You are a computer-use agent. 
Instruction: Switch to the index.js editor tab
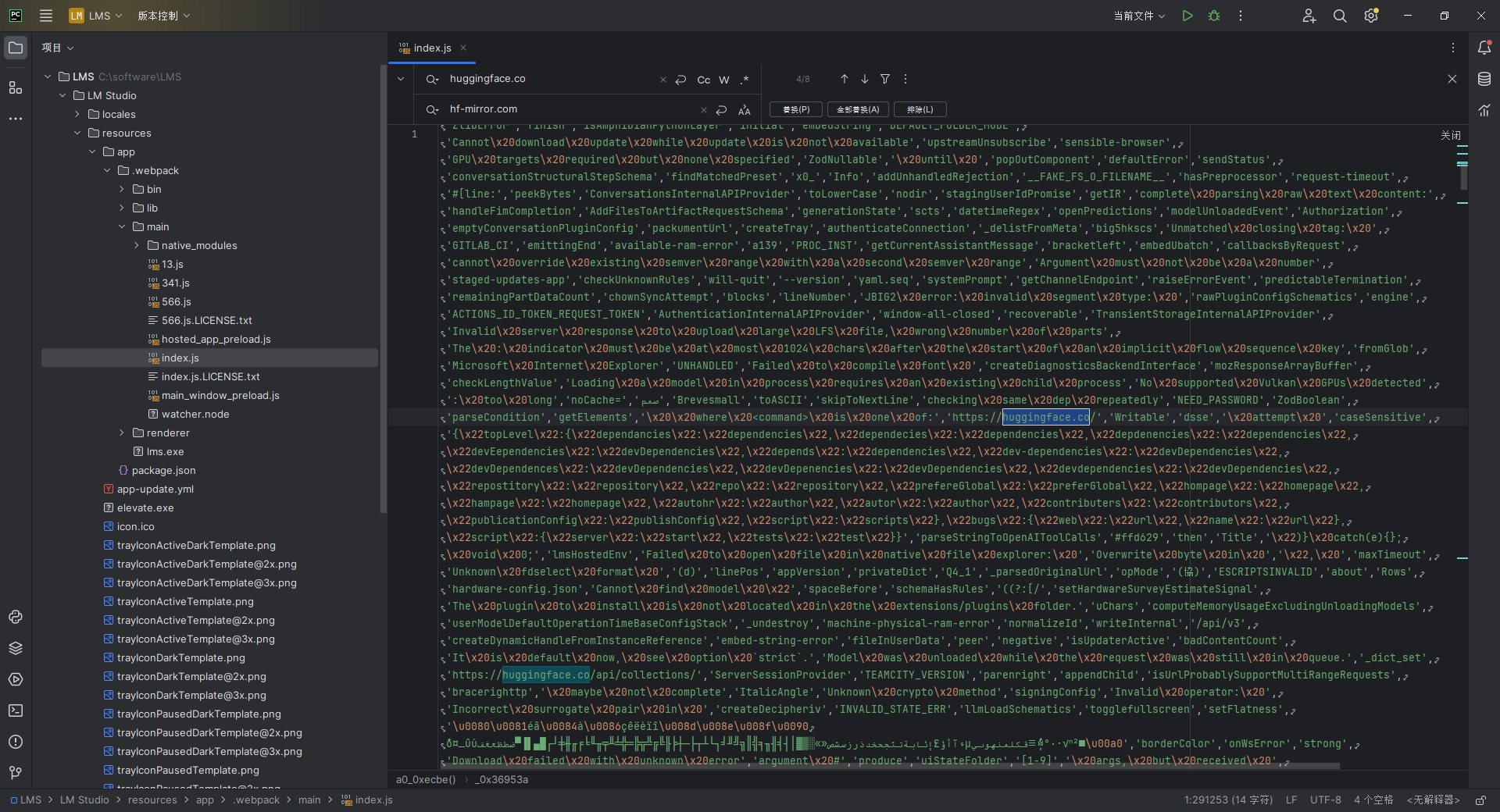point(432,48)
